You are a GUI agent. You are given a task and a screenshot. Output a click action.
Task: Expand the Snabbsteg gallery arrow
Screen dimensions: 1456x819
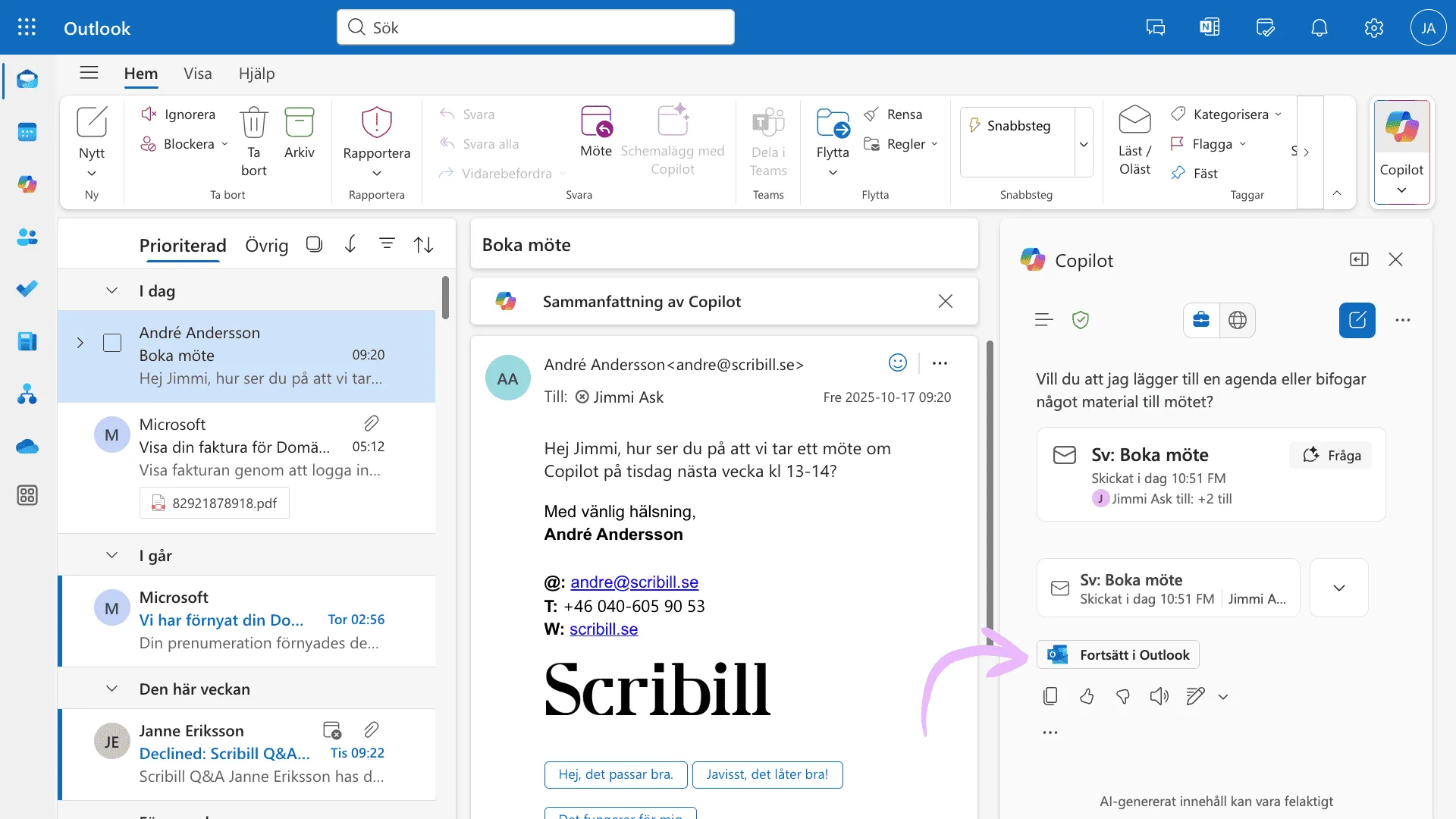[x=1084, y=144]
